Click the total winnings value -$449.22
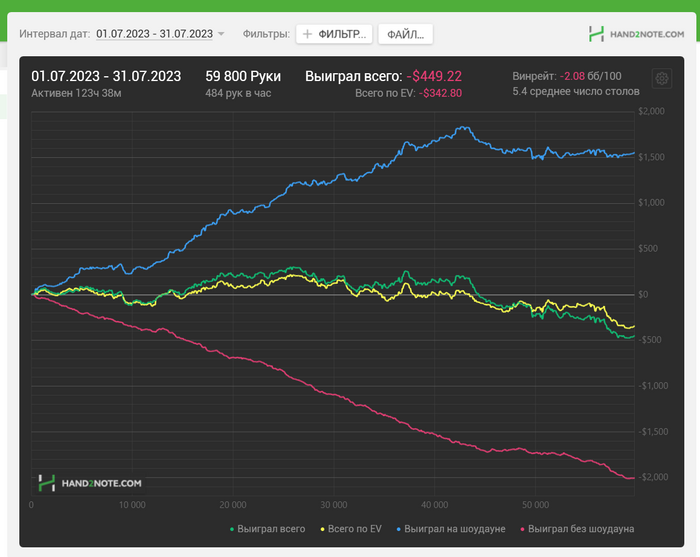 click(434, 76)
